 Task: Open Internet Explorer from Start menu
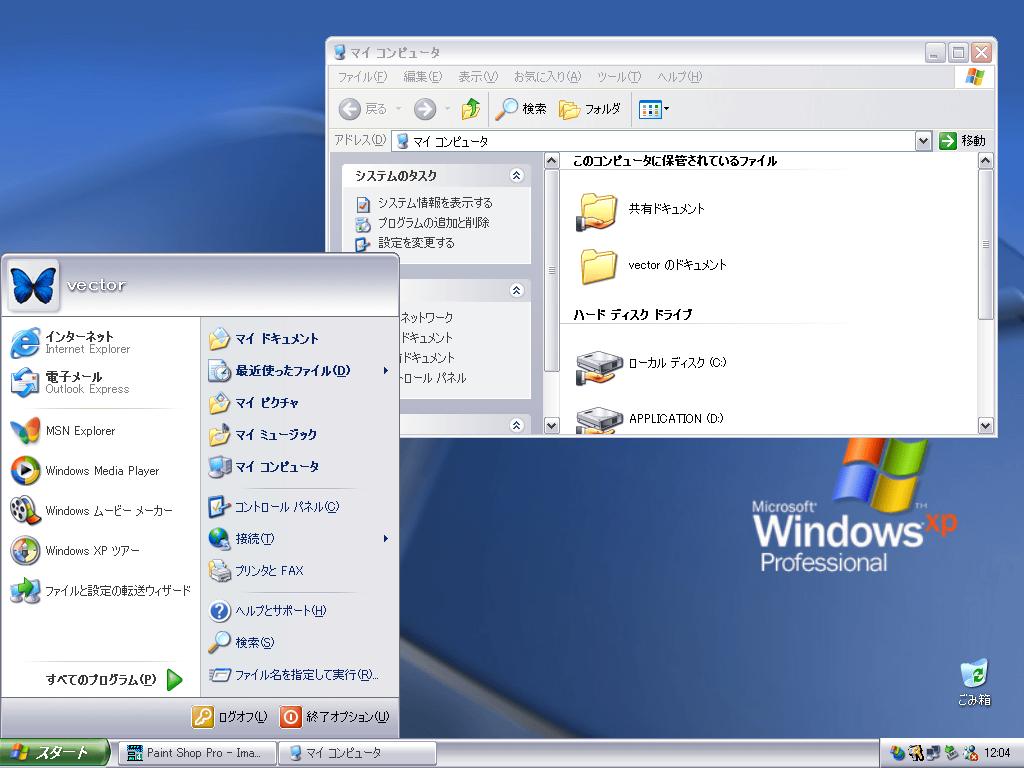coord(71,343)
